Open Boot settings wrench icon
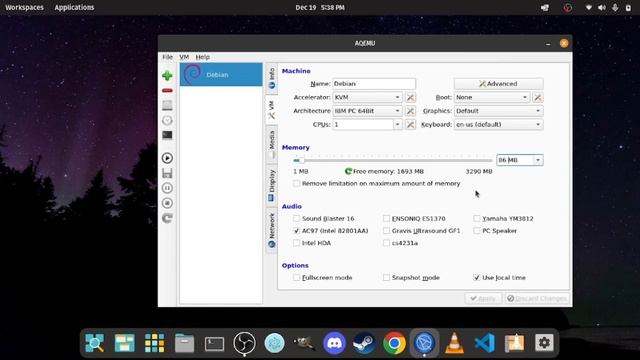Viewport: 640px width, 360px height. pos(538,98)
